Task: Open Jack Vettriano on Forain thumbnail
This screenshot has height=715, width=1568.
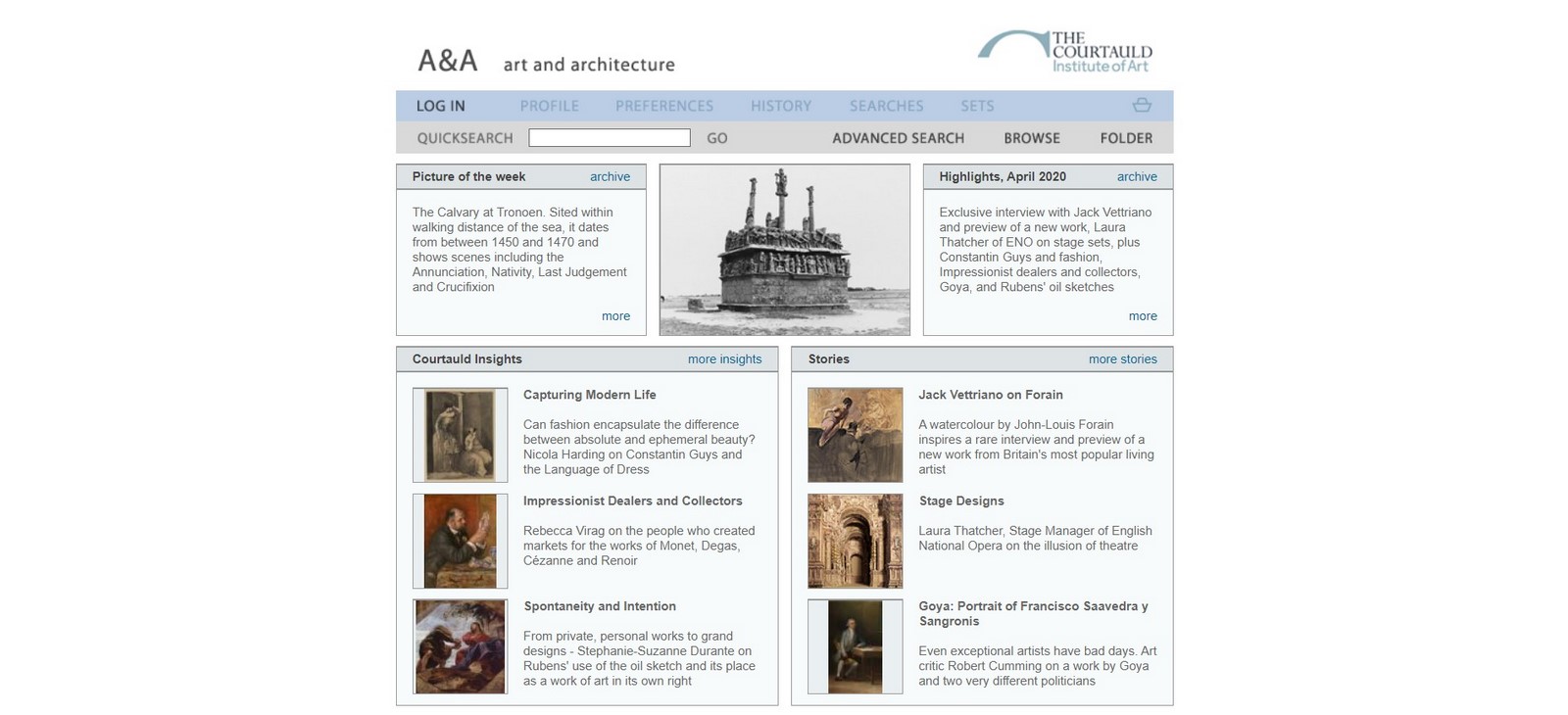Action: 856,435
